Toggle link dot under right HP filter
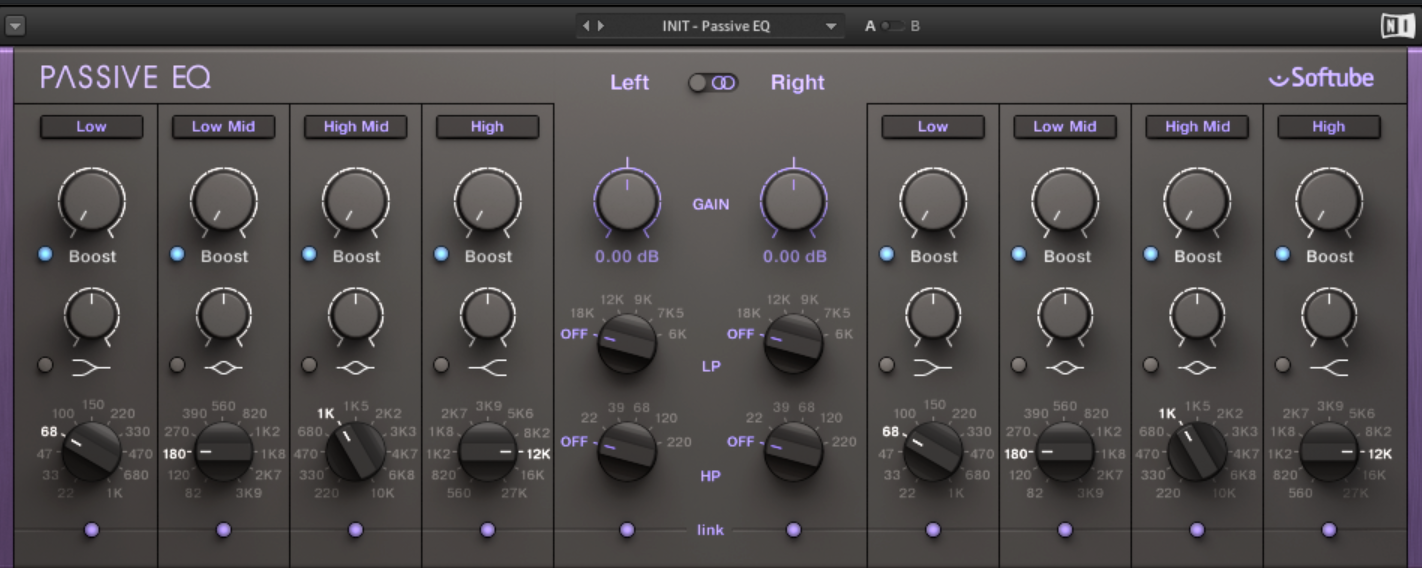Viewport: 1422px width, 568px height. coord(794,529)
